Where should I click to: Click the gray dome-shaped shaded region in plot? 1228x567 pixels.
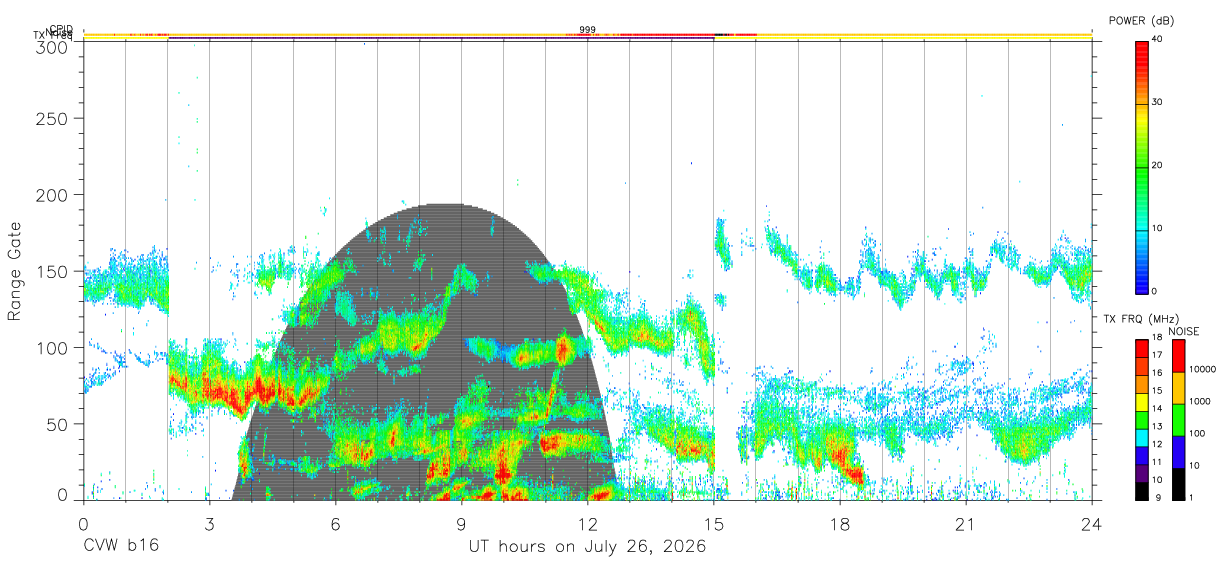click(425, 350)
